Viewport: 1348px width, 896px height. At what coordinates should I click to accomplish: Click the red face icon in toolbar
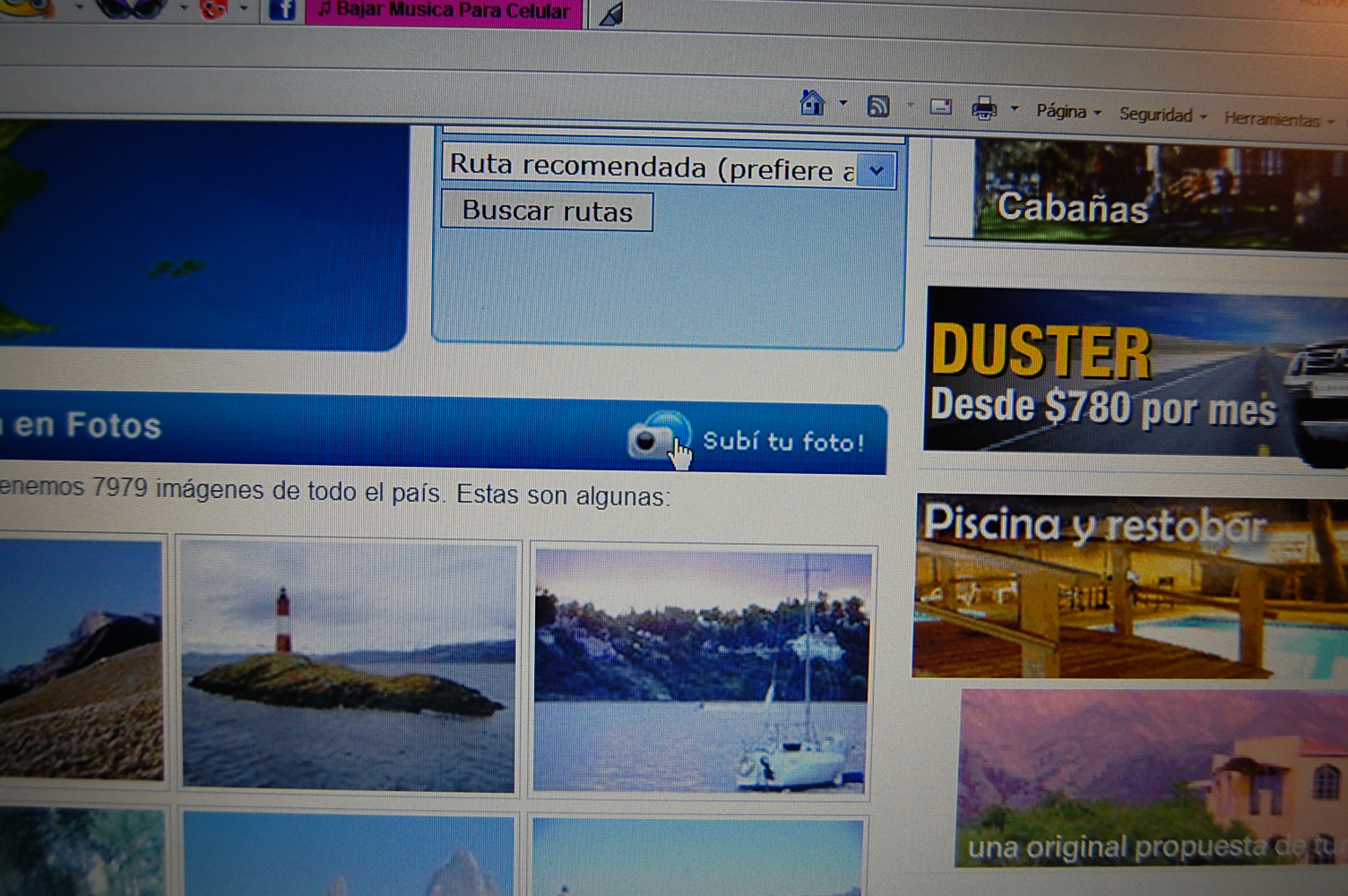[x=213, y=8]
